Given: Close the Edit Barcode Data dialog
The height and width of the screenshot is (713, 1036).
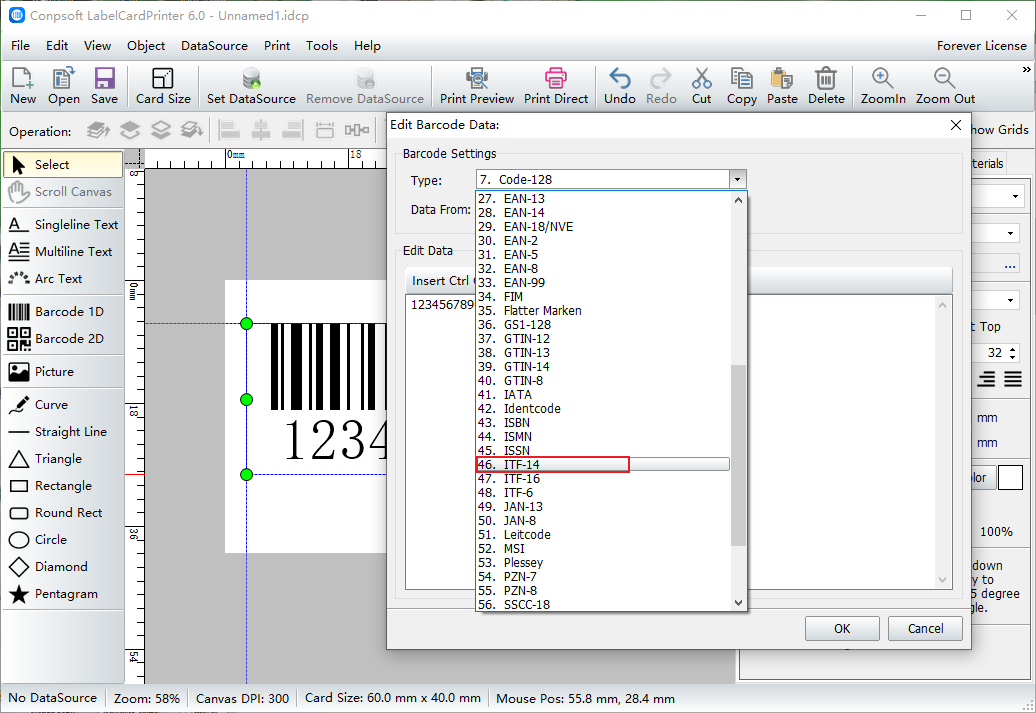Looking at the screenshot, I should (x=955, y=125).
